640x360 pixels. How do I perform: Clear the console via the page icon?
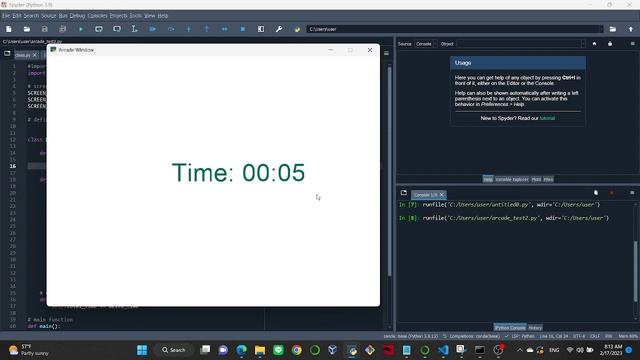[x=596, y=193]
